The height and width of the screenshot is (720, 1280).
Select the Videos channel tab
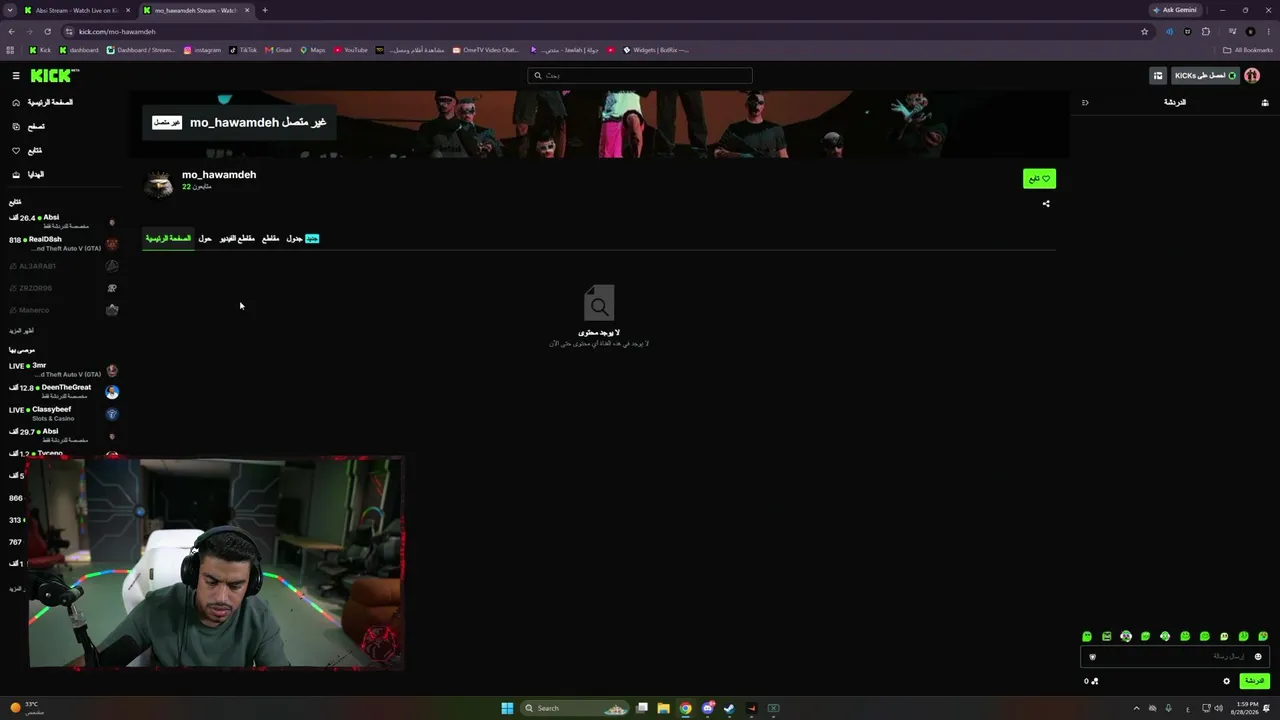tap(238, 239)
